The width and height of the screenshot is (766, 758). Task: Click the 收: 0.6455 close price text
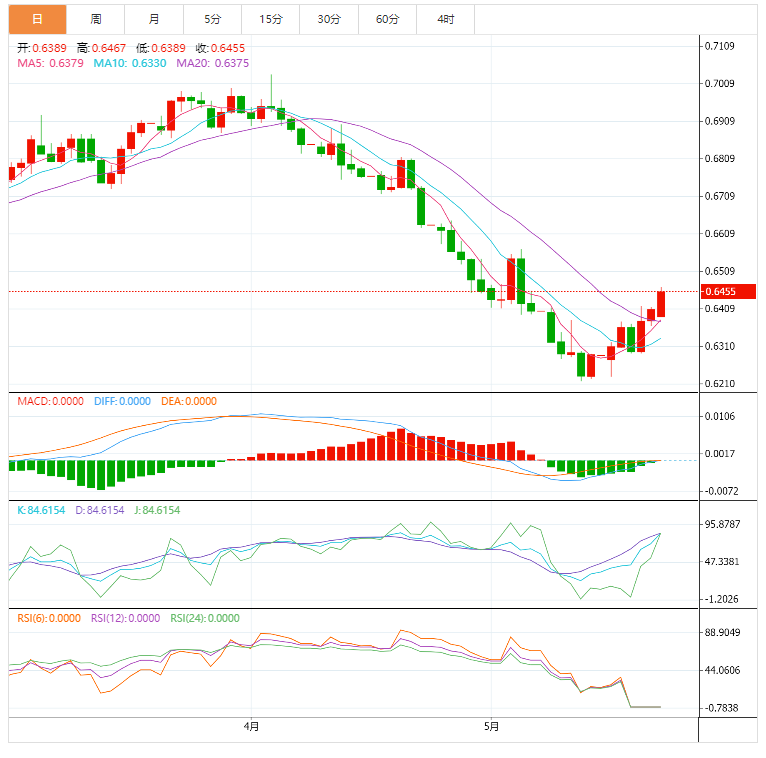click(x=220, y=48)
